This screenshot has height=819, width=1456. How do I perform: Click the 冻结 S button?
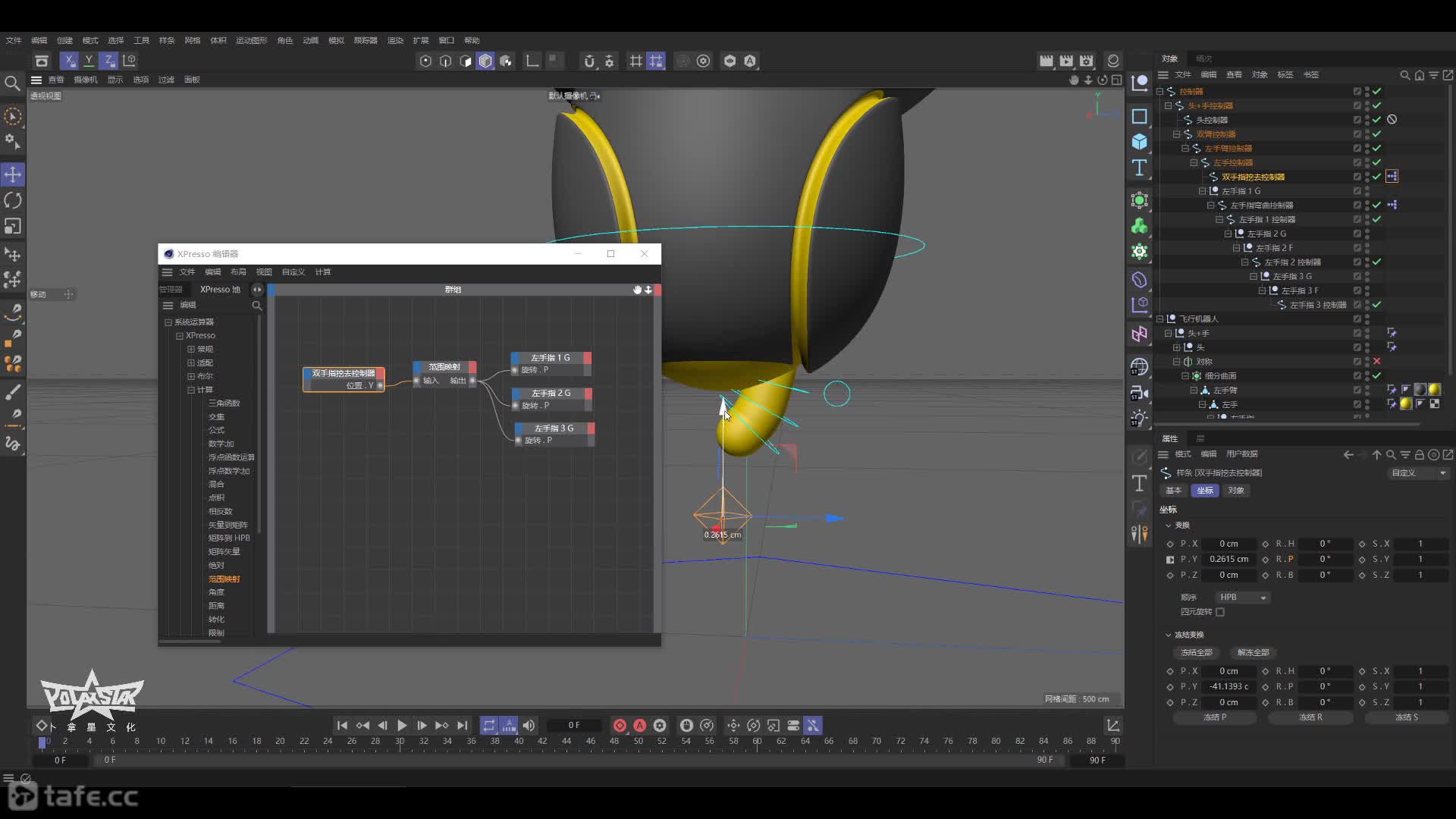pos(1406,717)
